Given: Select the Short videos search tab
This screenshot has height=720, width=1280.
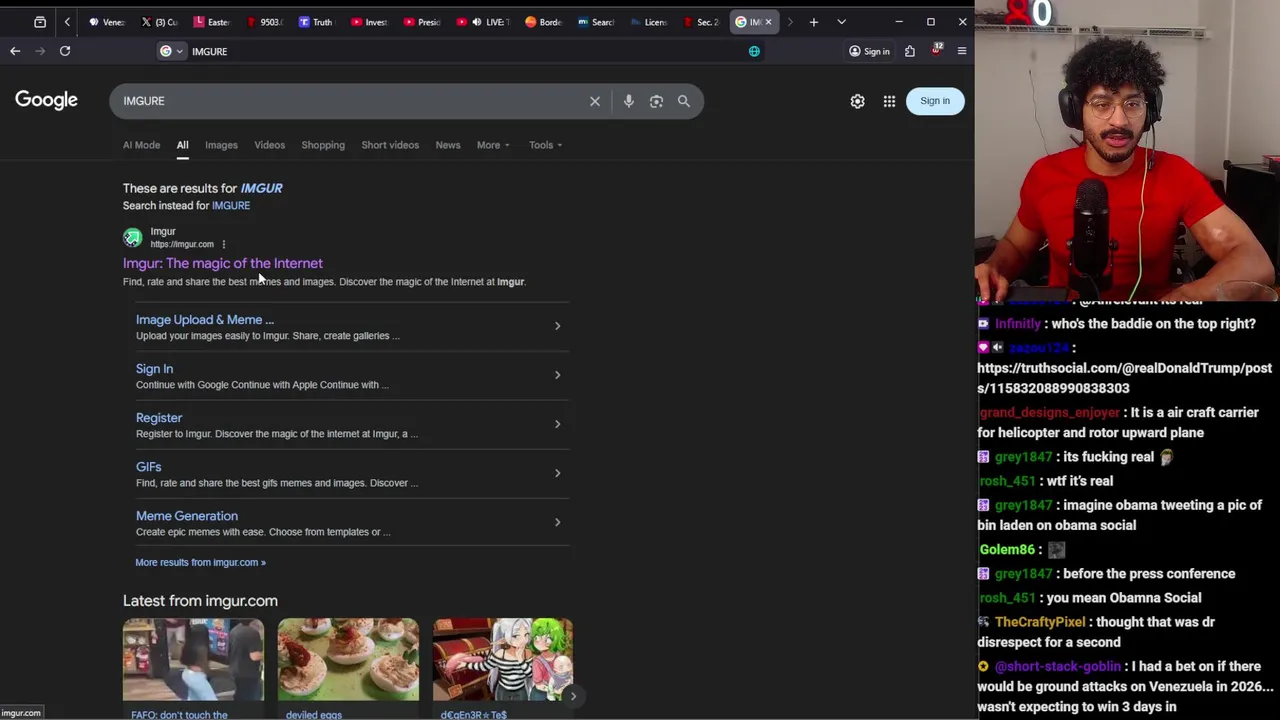Looking at the screenshot, I should pyautogui.click(x=390, y=145).
